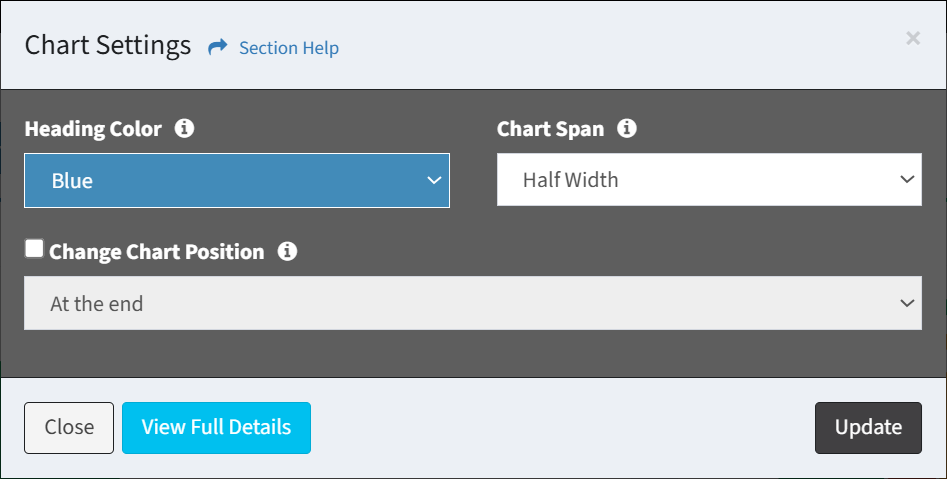Click the Chart Span info icon
The width and height of the screenshot is (947, 479).
click(627, 128)
